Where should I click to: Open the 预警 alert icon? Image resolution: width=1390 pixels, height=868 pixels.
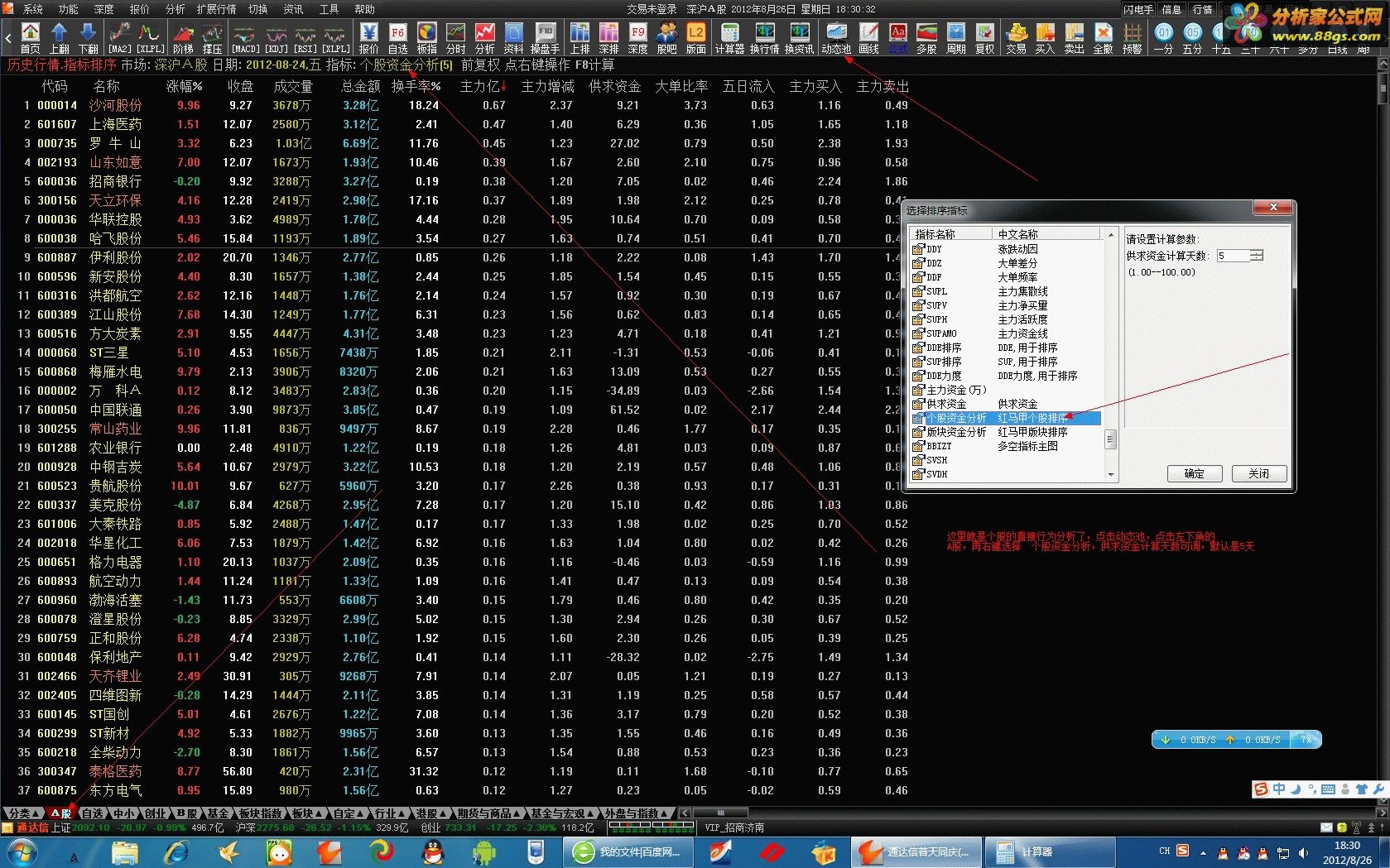[x=1133, y=38]
